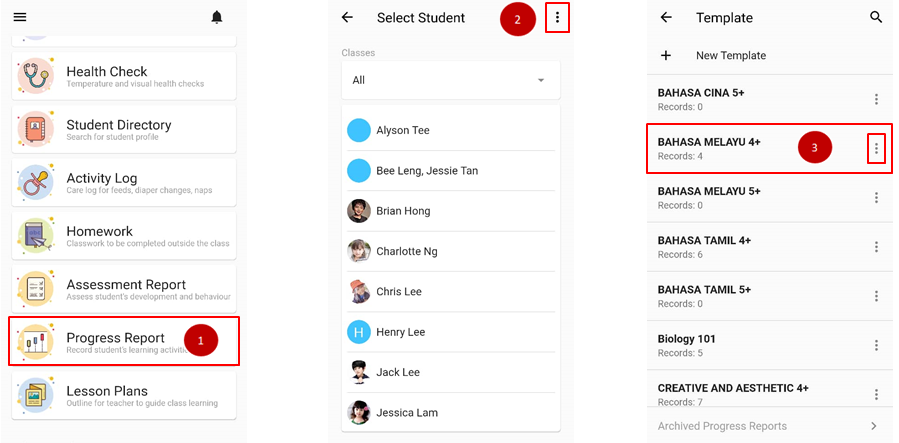Open the Health Check menu item
This screenshot has height=443, width=899.
(124, 76)
